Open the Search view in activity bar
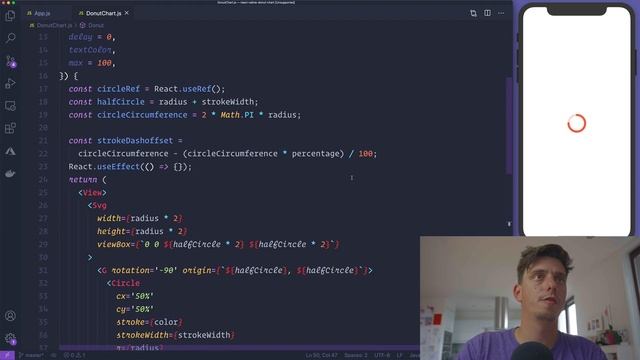 [10, 38]
